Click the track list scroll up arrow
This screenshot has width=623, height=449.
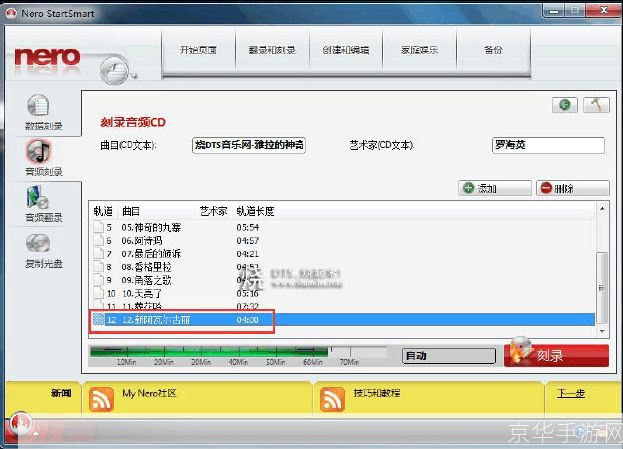coord(602,209)
